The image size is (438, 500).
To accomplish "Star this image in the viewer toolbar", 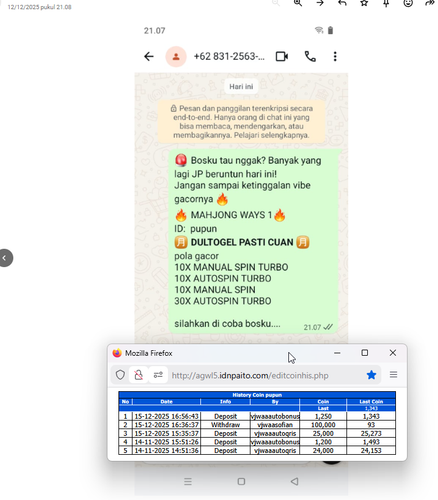I will click(x=364, y=3).
